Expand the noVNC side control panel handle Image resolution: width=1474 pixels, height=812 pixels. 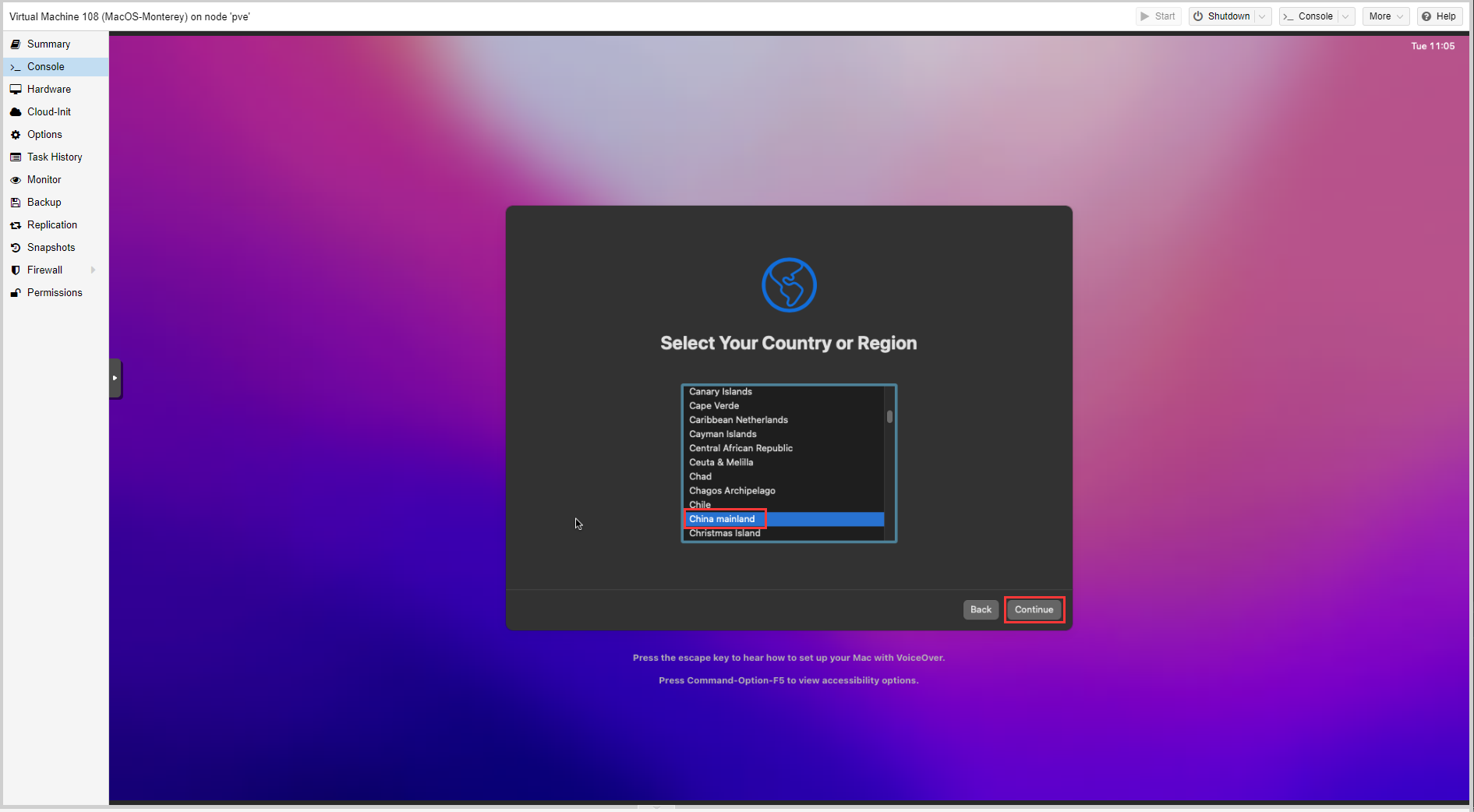point(115,378)
